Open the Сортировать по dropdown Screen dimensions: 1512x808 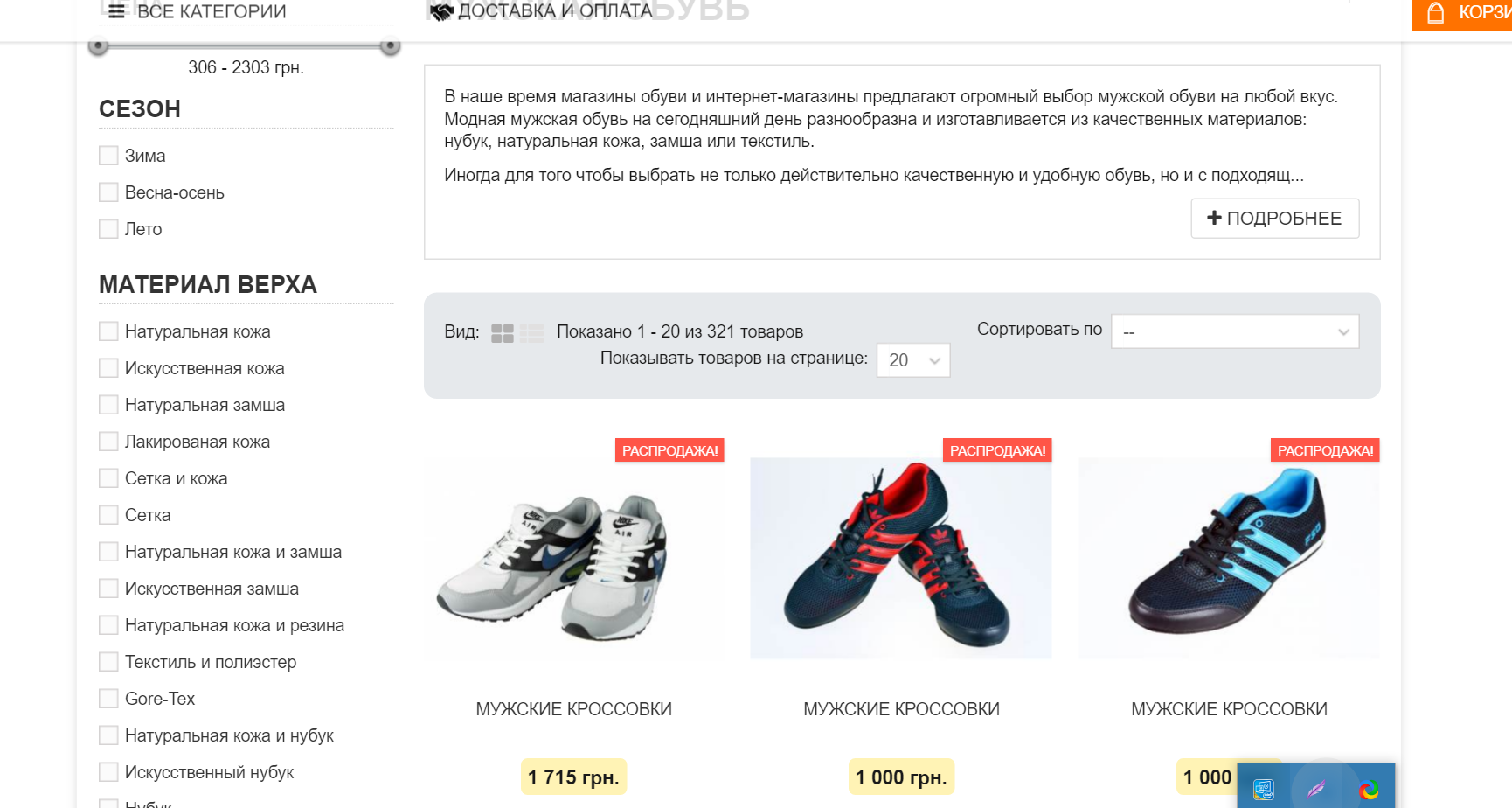[1234, 331]
